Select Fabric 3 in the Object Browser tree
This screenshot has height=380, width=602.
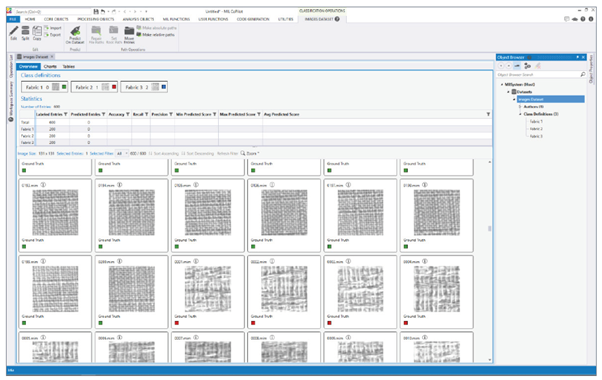[536, 136]
